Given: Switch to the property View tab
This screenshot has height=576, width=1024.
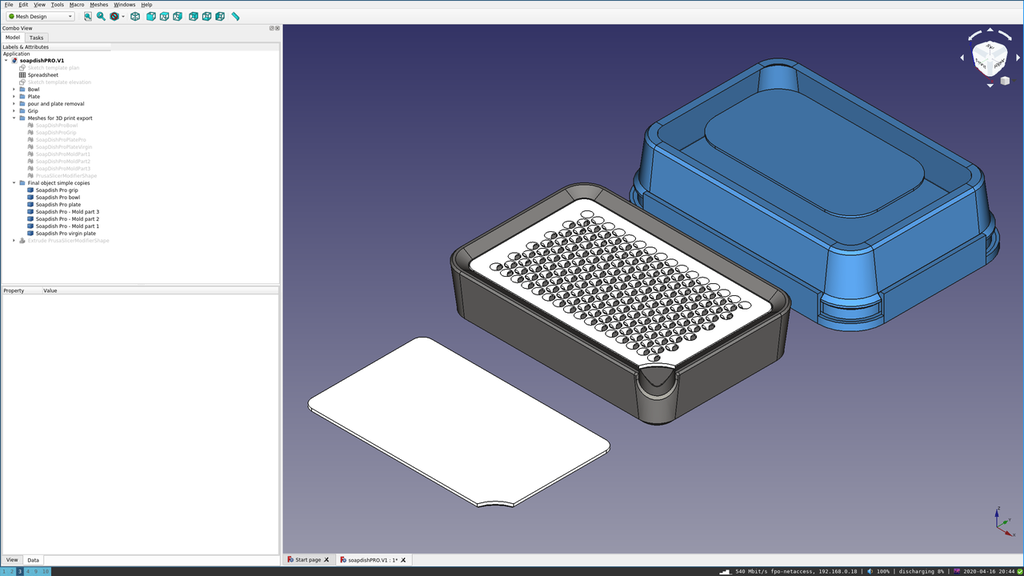Looking at the screenshot, I should point(12,560).
